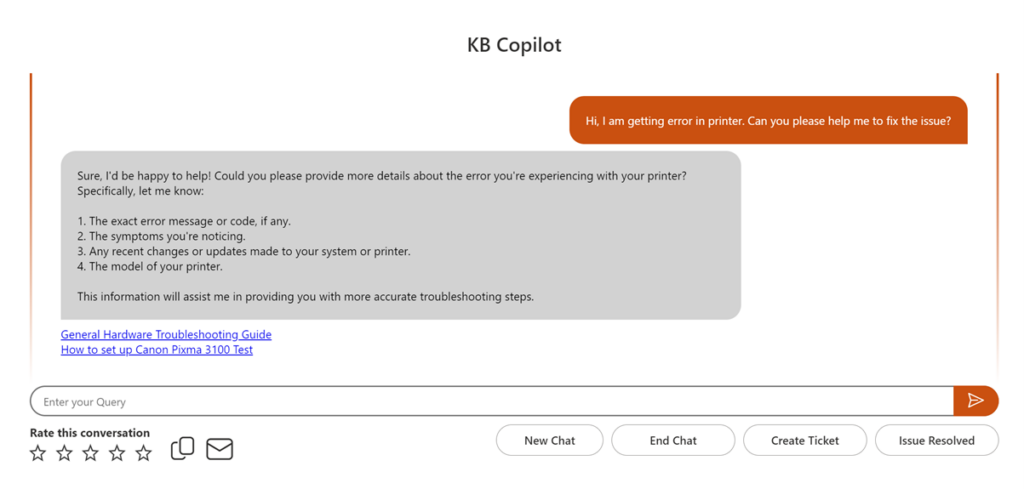Click the End Chat button
1024x489 pixels.
coord(673,440)
